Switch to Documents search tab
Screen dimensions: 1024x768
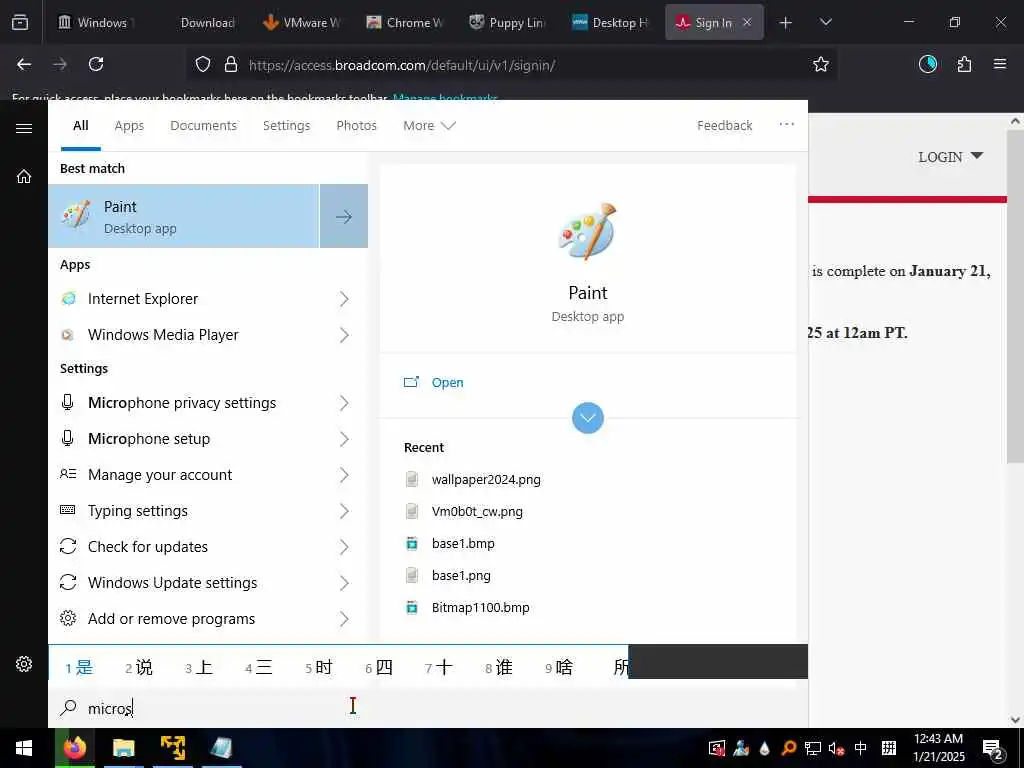pyautogui.click(x=203, y=125)
